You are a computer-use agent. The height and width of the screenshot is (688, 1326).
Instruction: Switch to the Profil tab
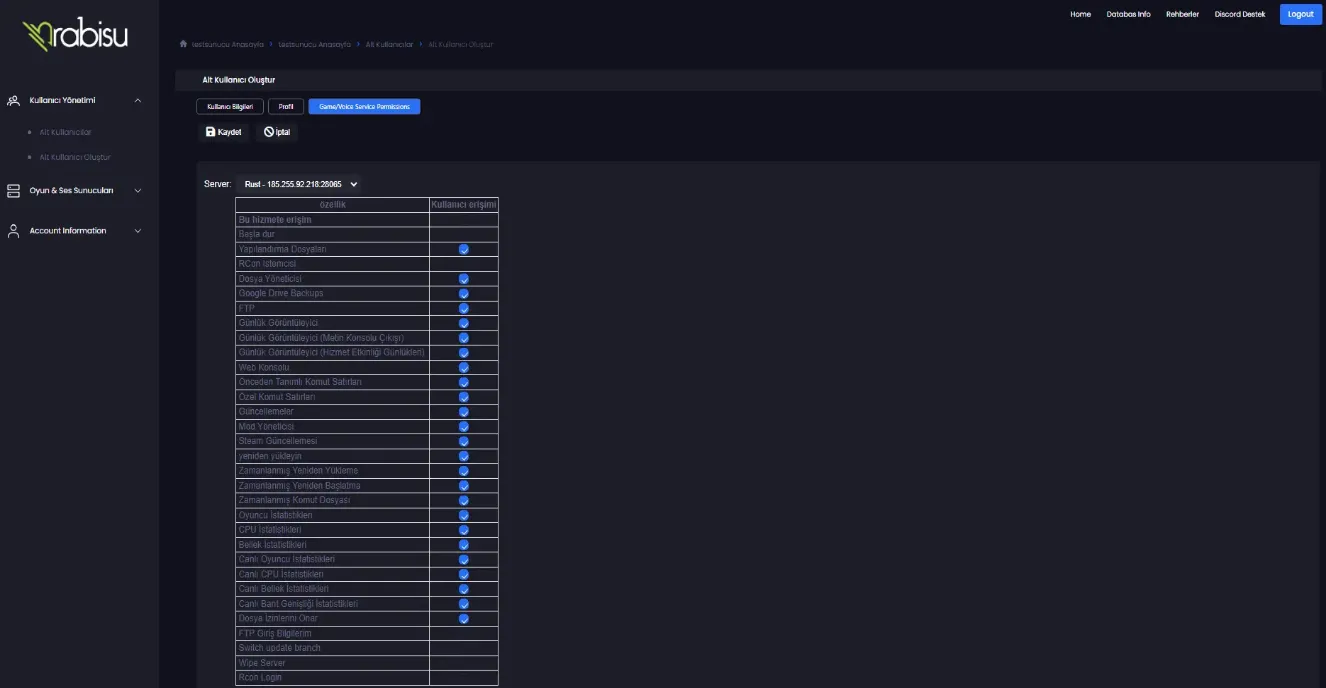[286, 105]
